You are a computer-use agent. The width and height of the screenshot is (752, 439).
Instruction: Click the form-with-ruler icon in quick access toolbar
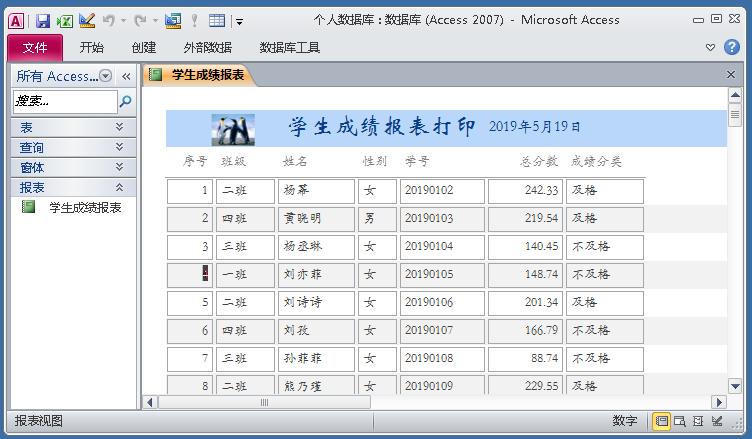pyautogui.click(x=173, y=20)
